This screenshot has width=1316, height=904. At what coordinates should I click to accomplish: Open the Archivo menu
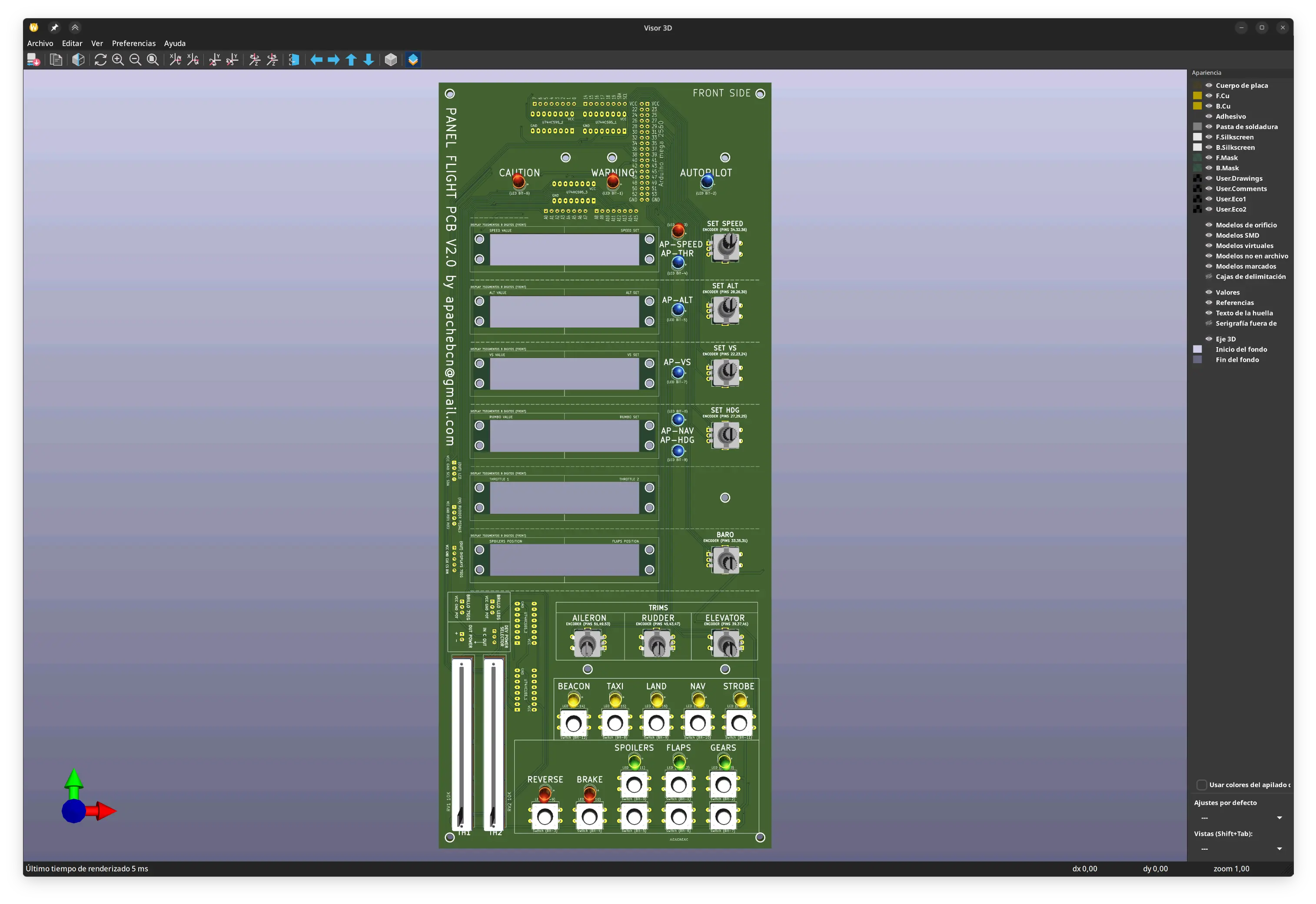pos(40,43)
